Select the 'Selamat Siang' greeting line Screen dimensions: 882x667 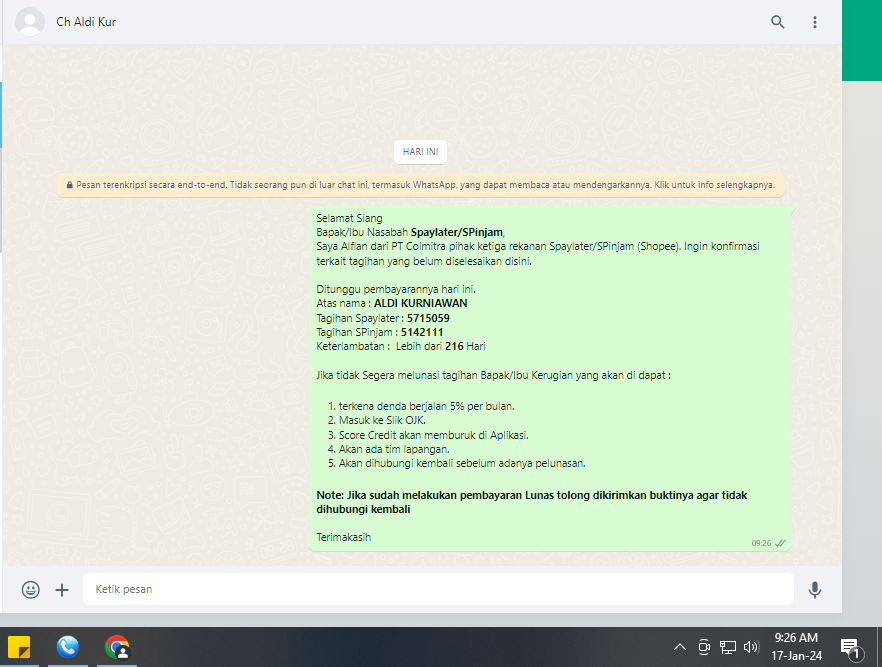(349, 218)
